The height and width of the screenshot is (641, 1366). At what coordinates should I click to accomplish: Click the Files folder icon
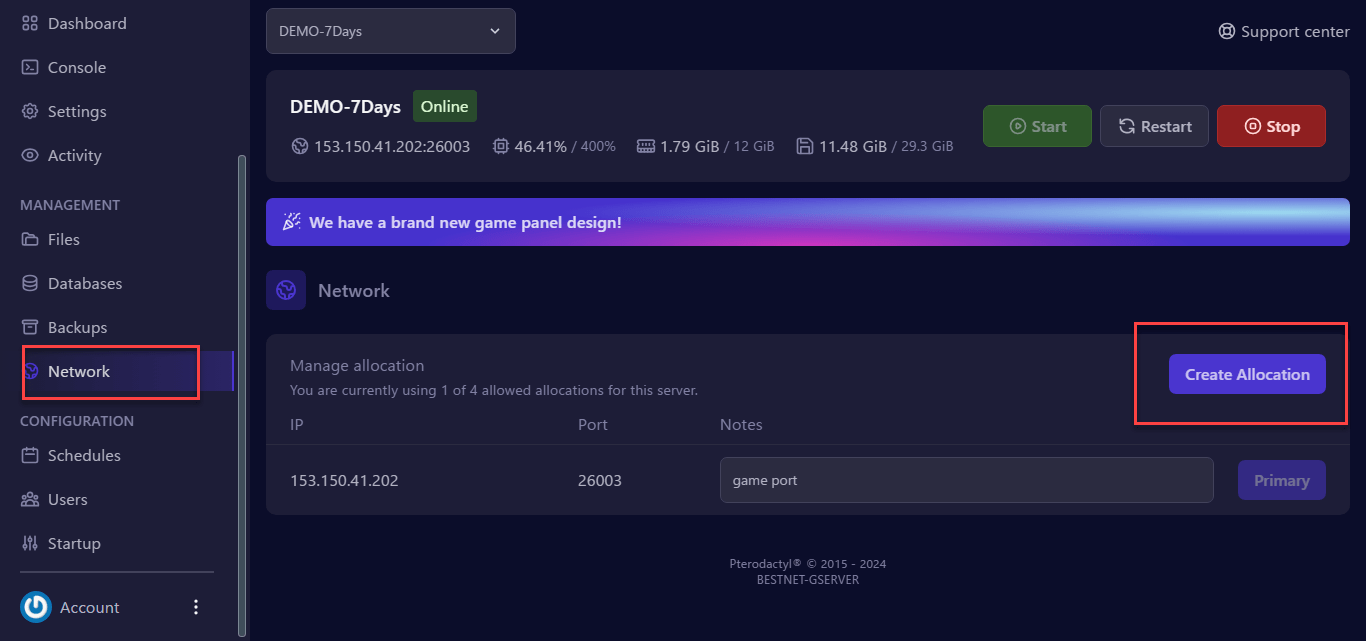(x=30, y=239)
